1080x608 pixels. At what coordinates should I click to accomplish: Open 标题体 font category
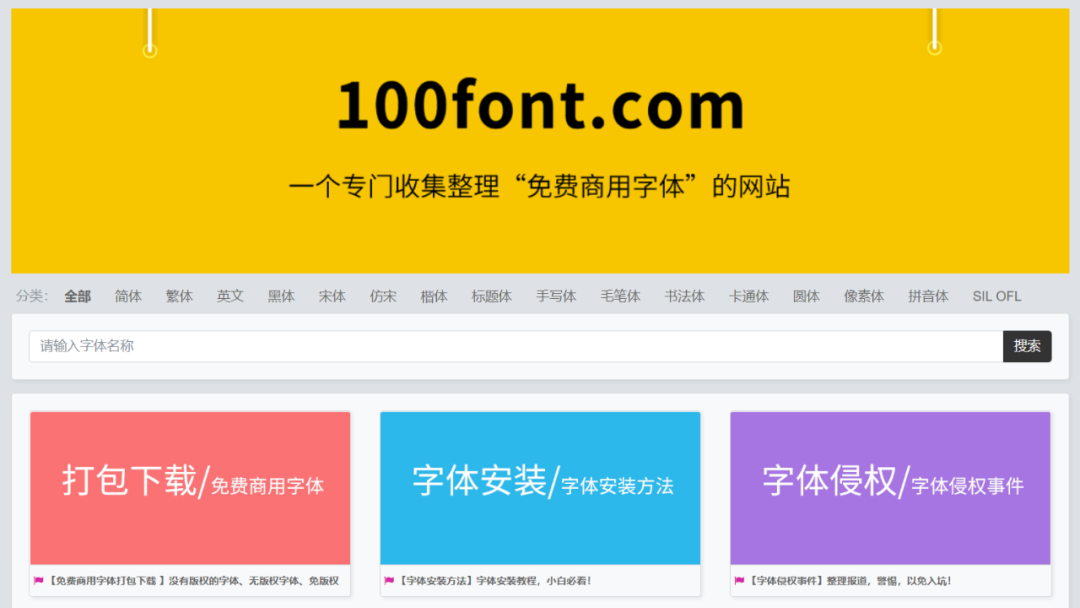click(x=492, y=296)
